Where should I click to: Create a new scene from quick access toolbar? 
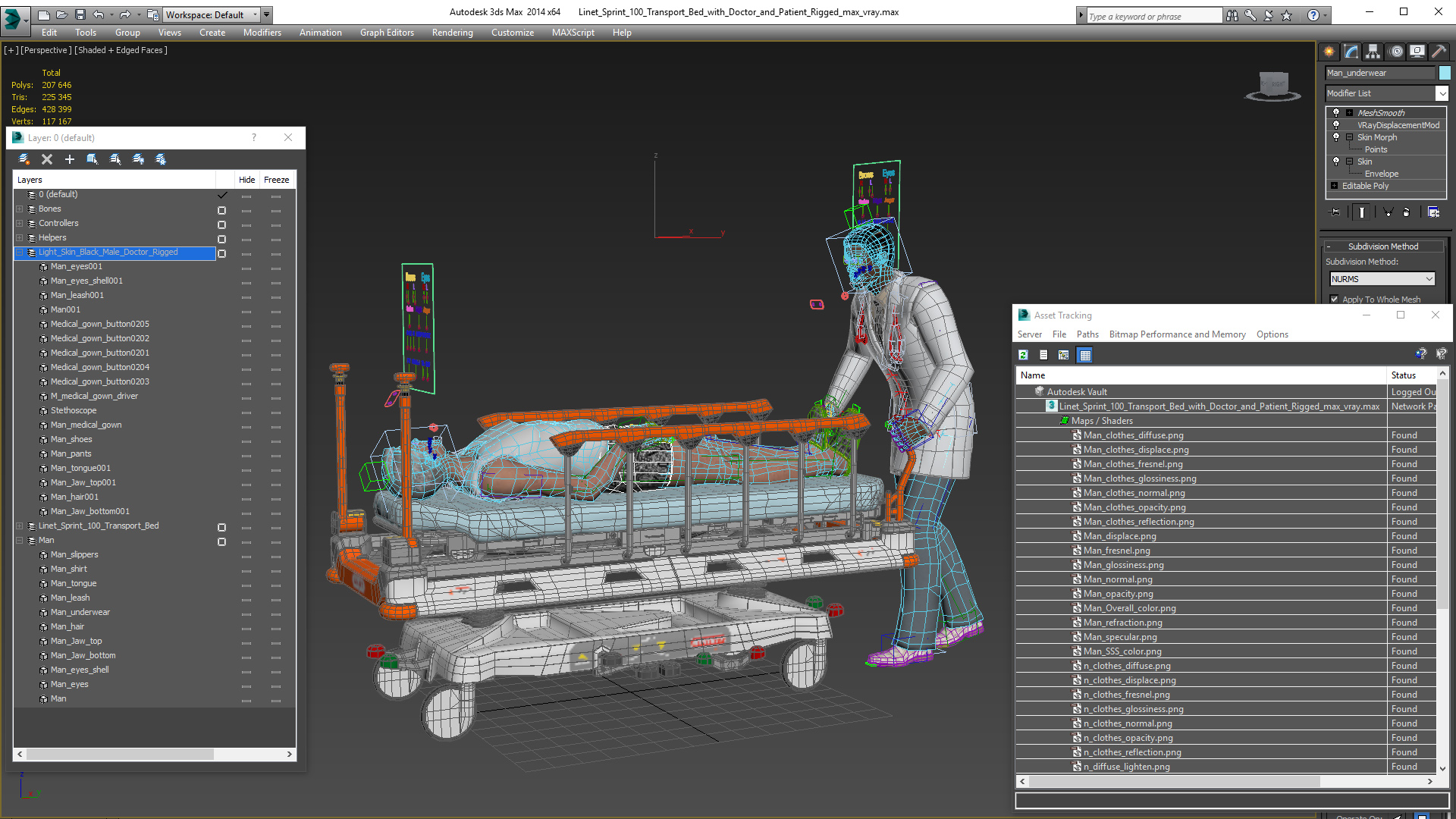[44, 14]
